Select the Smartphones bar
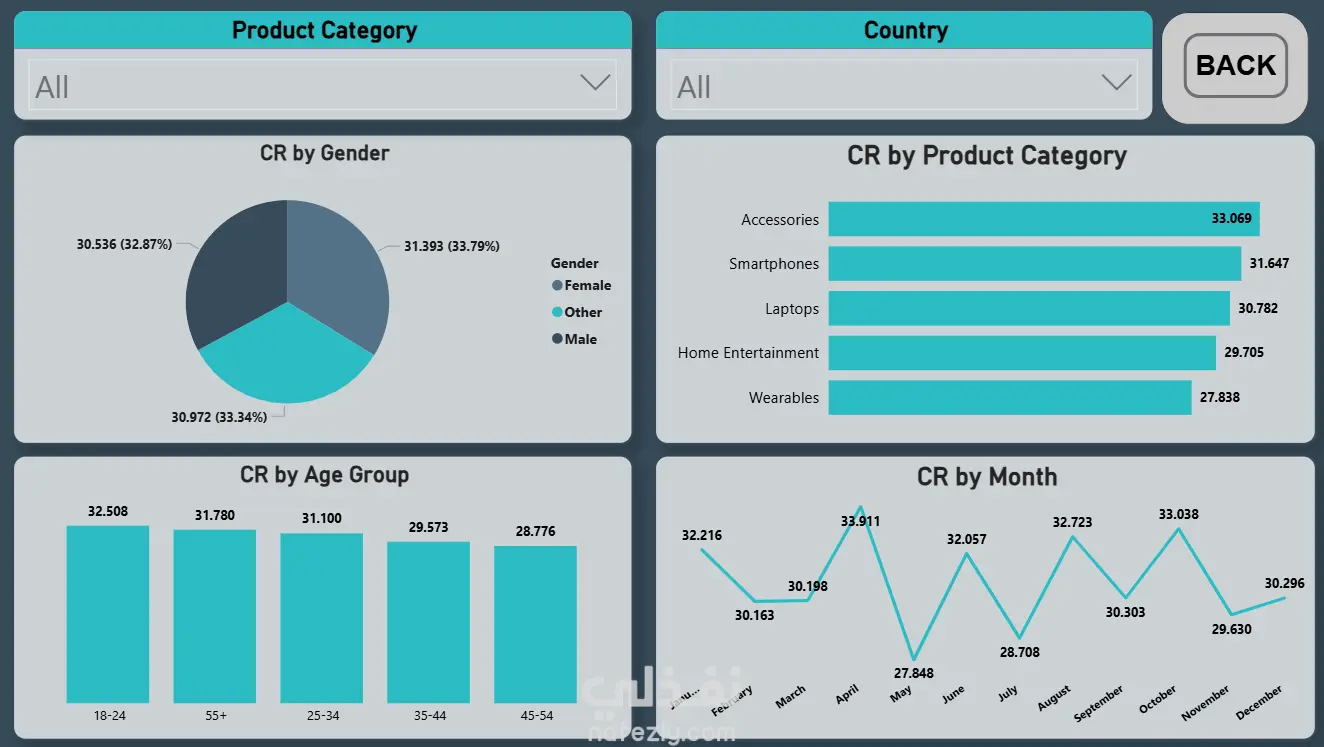The image size is (1324, 747). [1035, 264]
